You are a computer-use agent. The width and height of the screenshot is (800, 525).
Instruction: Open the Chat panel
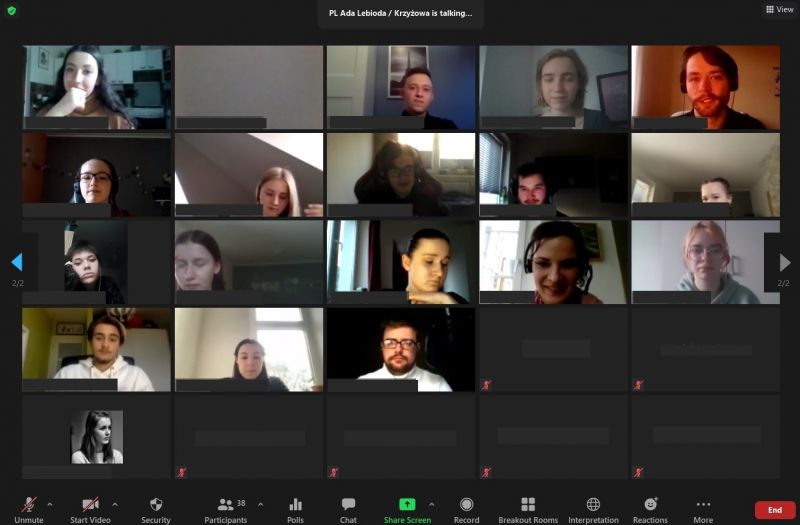click(348, 510)
